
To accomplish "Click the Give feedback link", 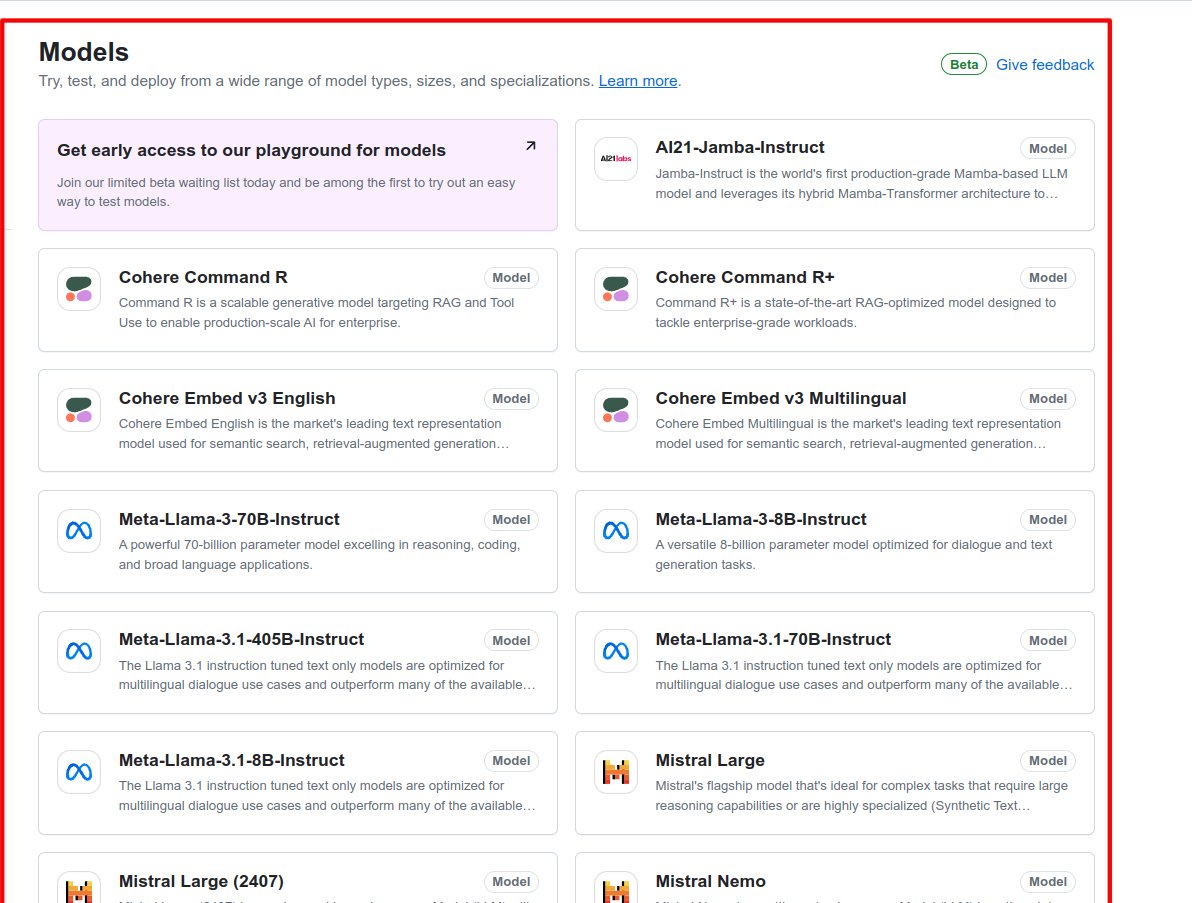I will pos(1045,65).
